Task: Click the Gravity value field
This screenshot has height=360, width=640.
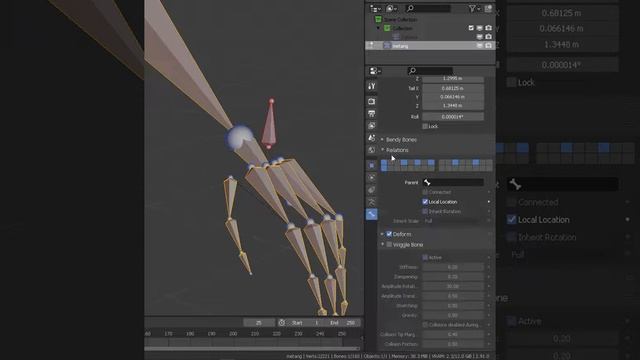Action: coord(453,315)
